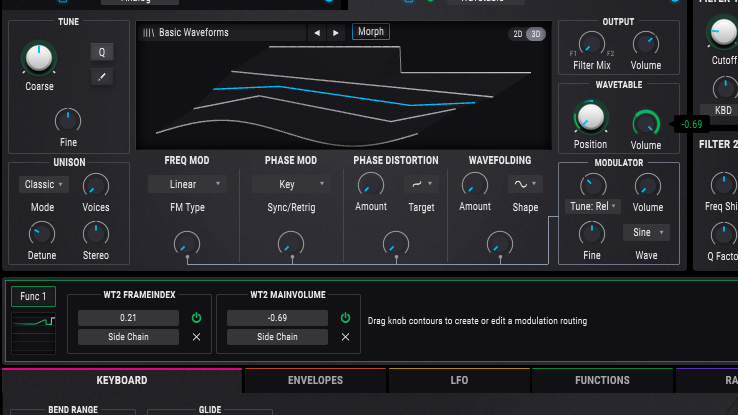Go to previous wavetable with left arrow
The height and width of the screenshot is (415, 738).
click(317, 33)
